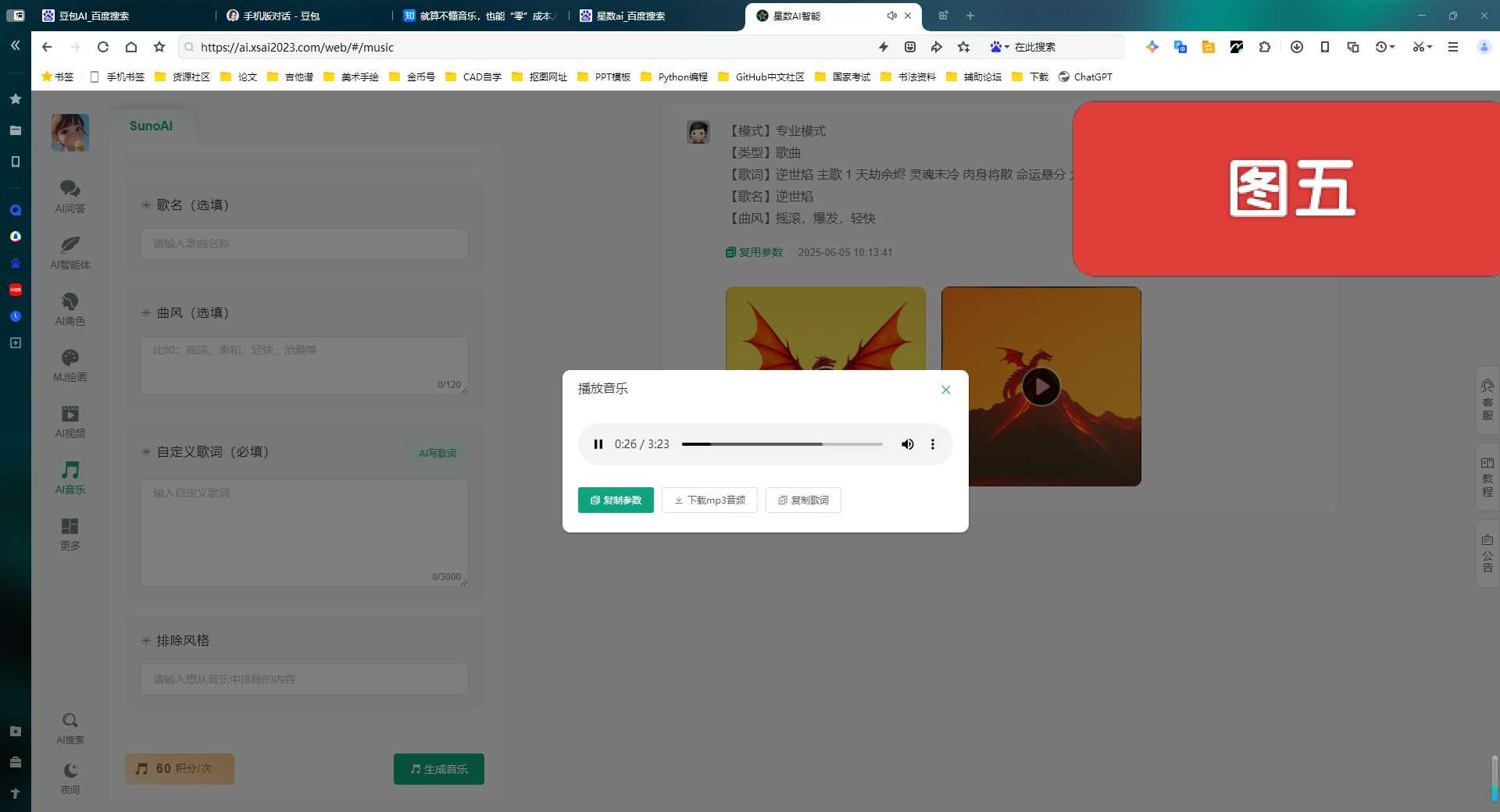
Task: Pause the music playback
Action: tap(598, 444)
